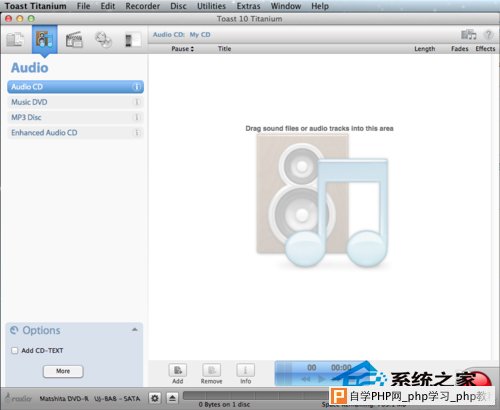This screenshot has height=410, width=500.
Task: Open the media browser icon
Action: 468,34
